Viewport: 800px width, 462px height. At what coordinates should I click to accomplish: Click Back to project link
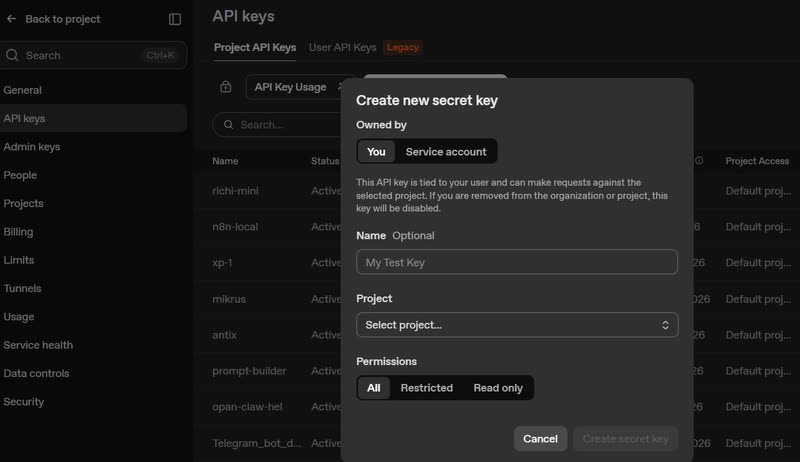tap(62, 19)
